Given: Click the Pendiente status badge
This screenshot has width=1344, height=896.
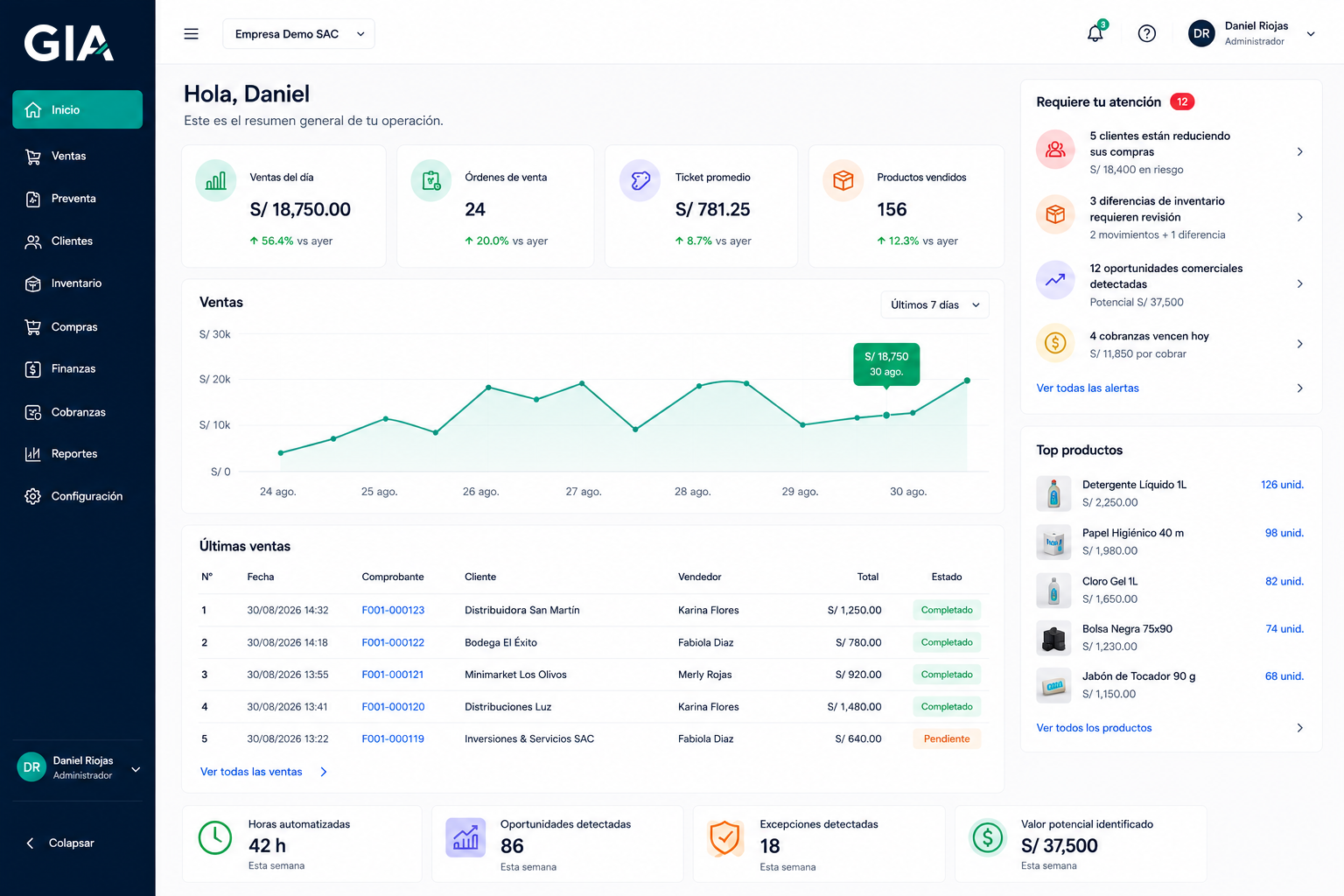Looking at the screenshot, I should [947, 738].
